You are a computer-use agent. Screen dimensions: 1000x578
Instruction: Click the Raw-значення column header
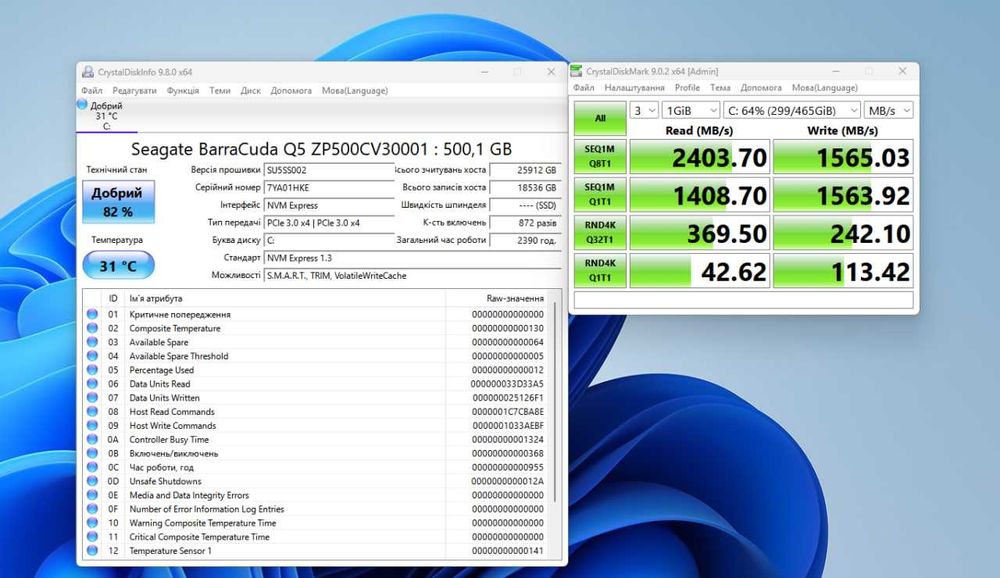(515, 299)
